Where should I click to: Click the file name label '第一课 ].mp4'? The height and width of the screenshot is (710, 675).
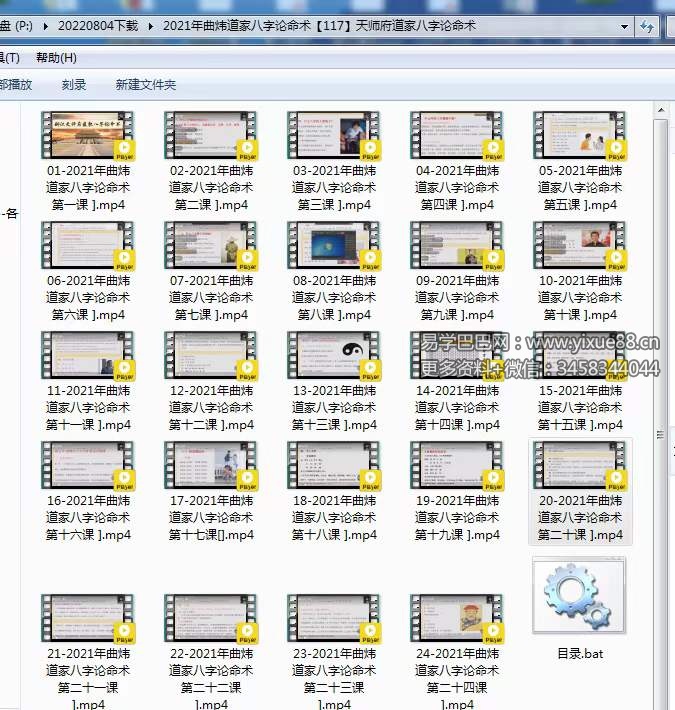pyautogui.click(x=88, y=205)
